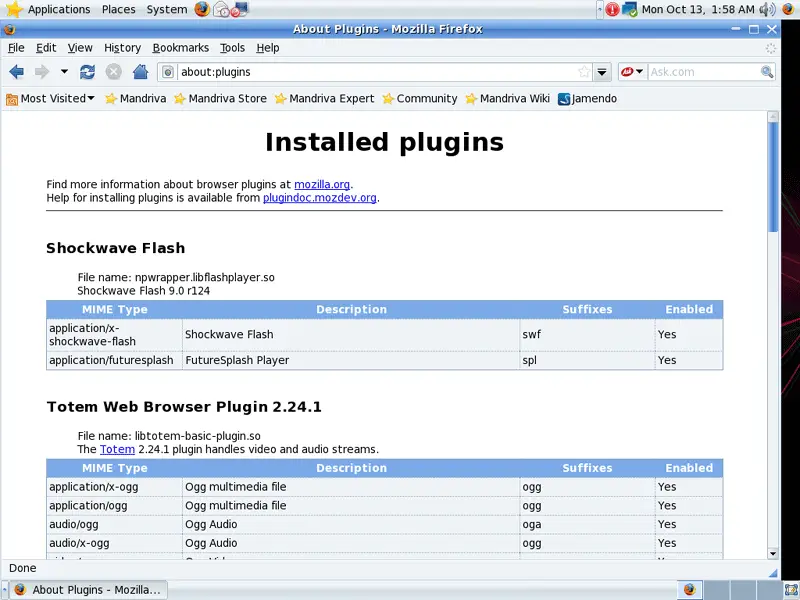This screenshot has width=800, height=600.
Task: Click the Firefox icon at panel's right end
Action: (788, 9)
